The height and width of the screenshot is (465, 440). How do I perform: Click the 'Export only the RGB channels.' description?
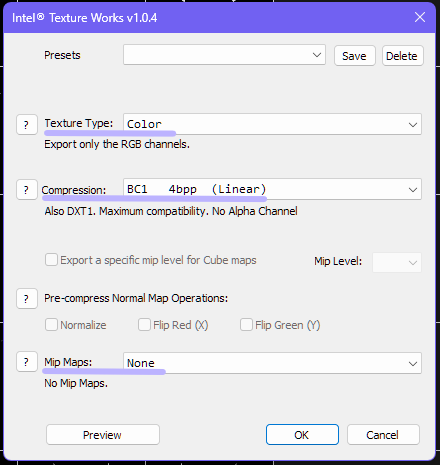click(x=117, y=144)
